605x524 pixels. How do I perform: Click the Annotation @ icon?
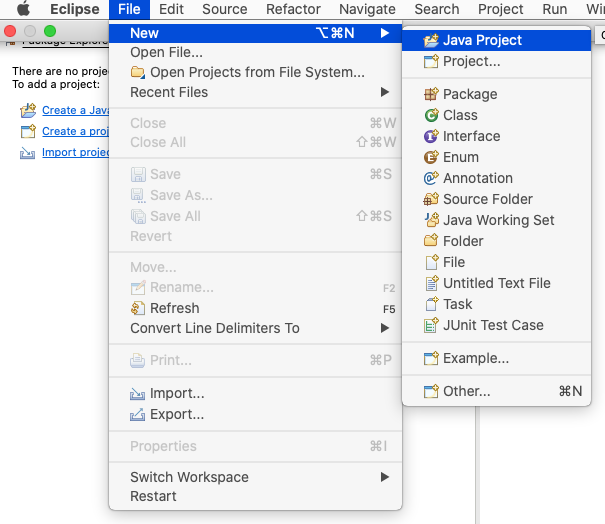431,178
